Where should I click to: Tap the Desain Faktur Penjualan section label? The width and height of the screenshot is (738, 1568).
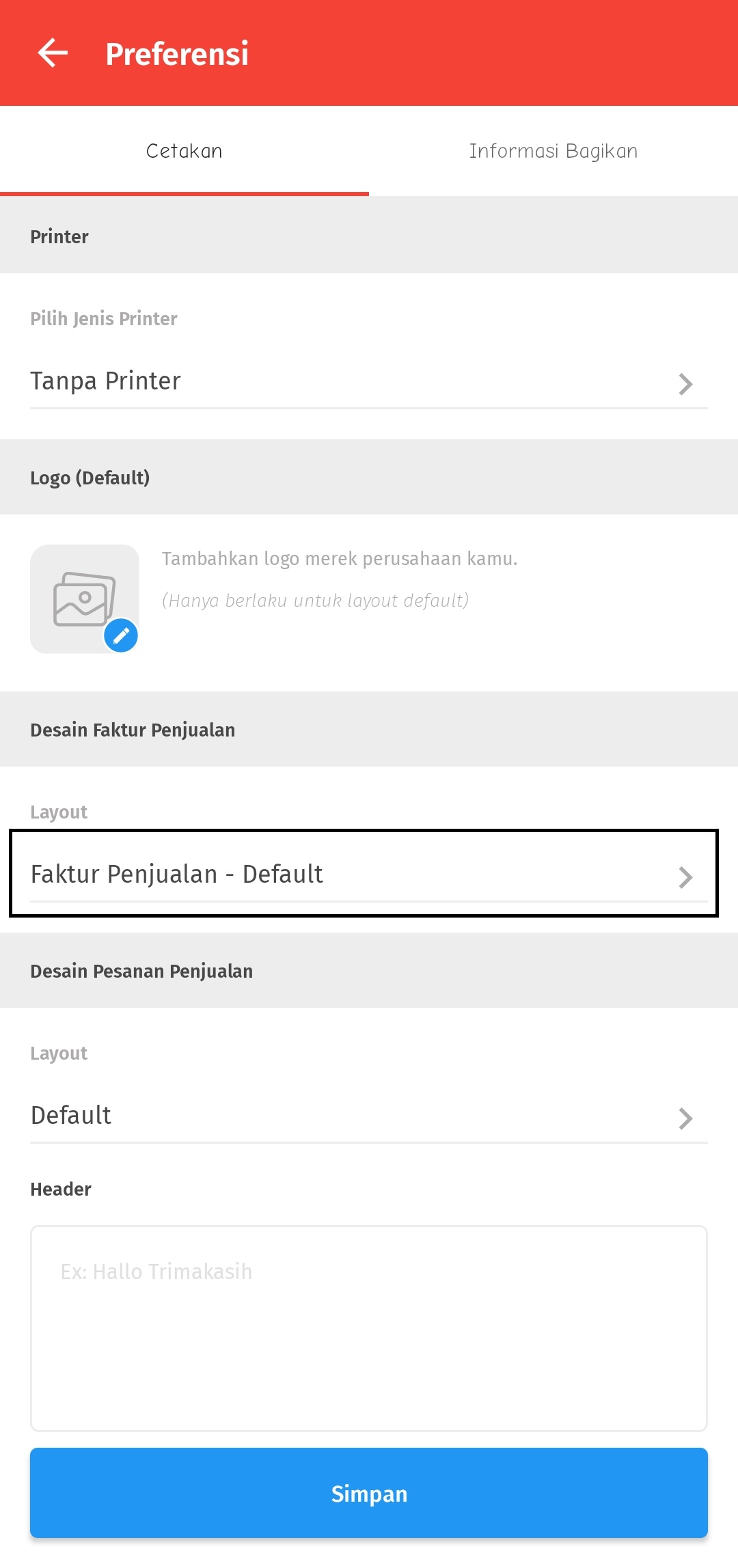coord(133,729)
